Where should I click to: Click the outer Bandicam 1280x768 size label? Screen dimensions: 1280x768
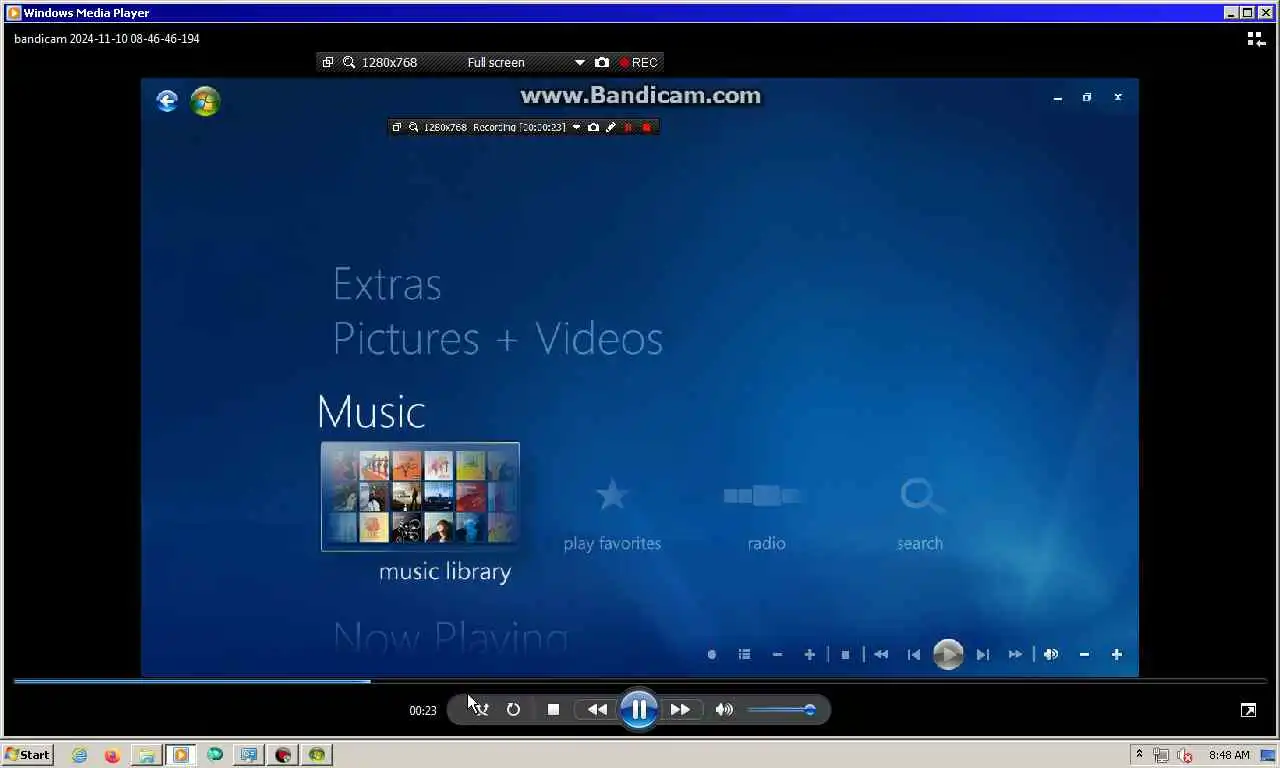pos(389,62)
